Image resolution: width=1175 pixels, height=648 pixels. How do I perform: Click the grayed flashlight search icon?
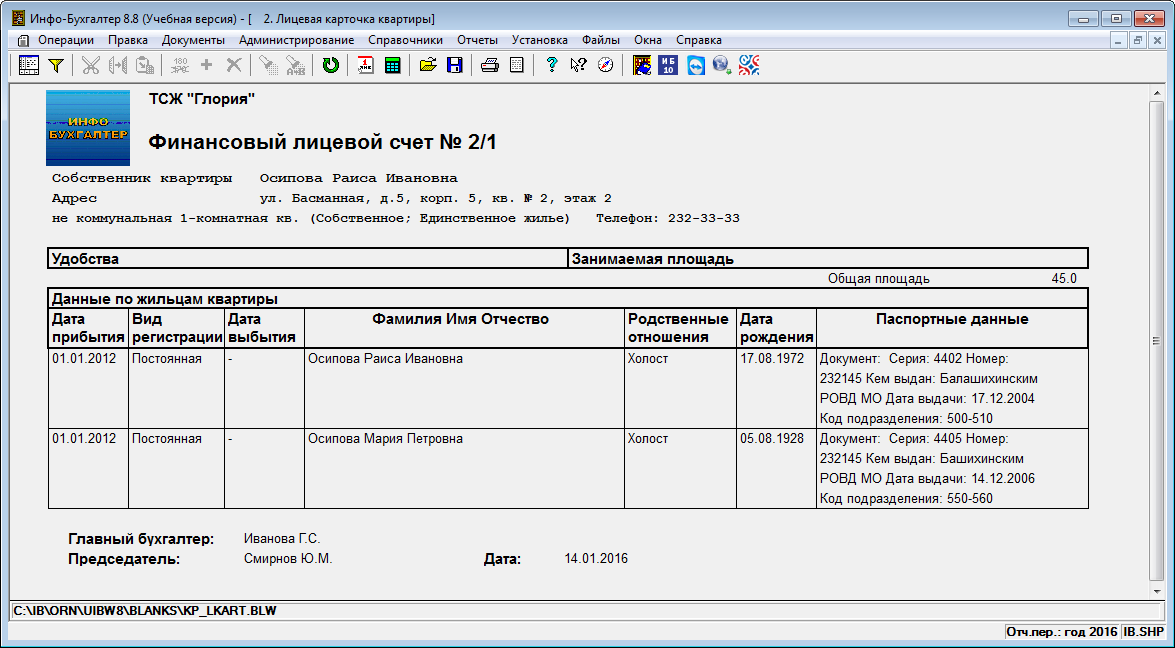point(268,65)
